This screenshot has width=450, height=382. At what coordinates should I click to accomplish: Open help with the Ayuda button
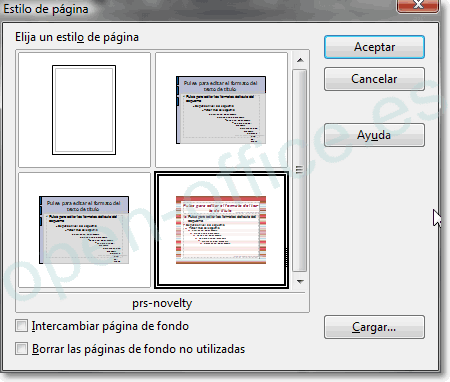374,135
